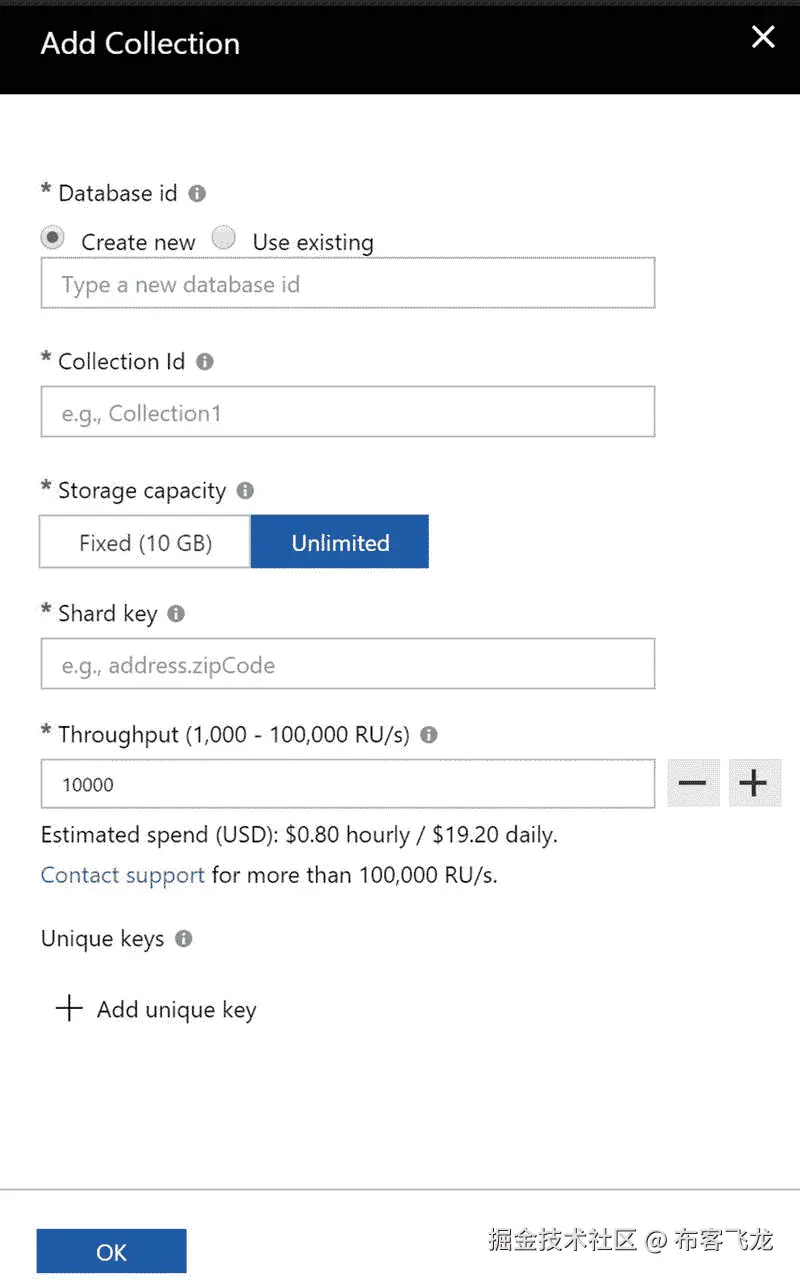Focus the Shard key input field
Viewport: 800px width, 1280px height.
pos(347,663)
